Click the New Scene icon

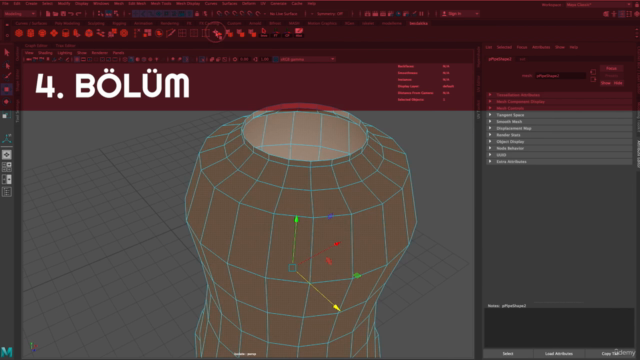(48, 14)
